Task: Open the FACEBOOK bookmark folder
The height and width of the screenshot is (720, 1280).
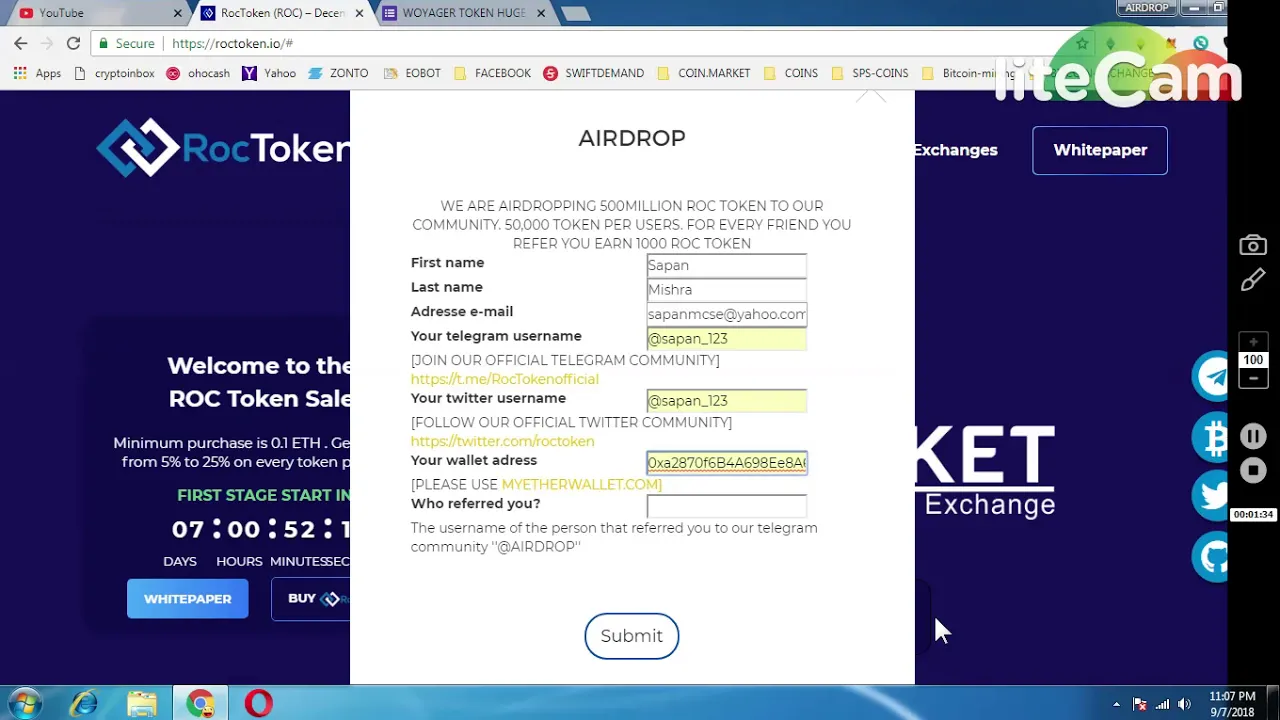Action: [492, 73]
